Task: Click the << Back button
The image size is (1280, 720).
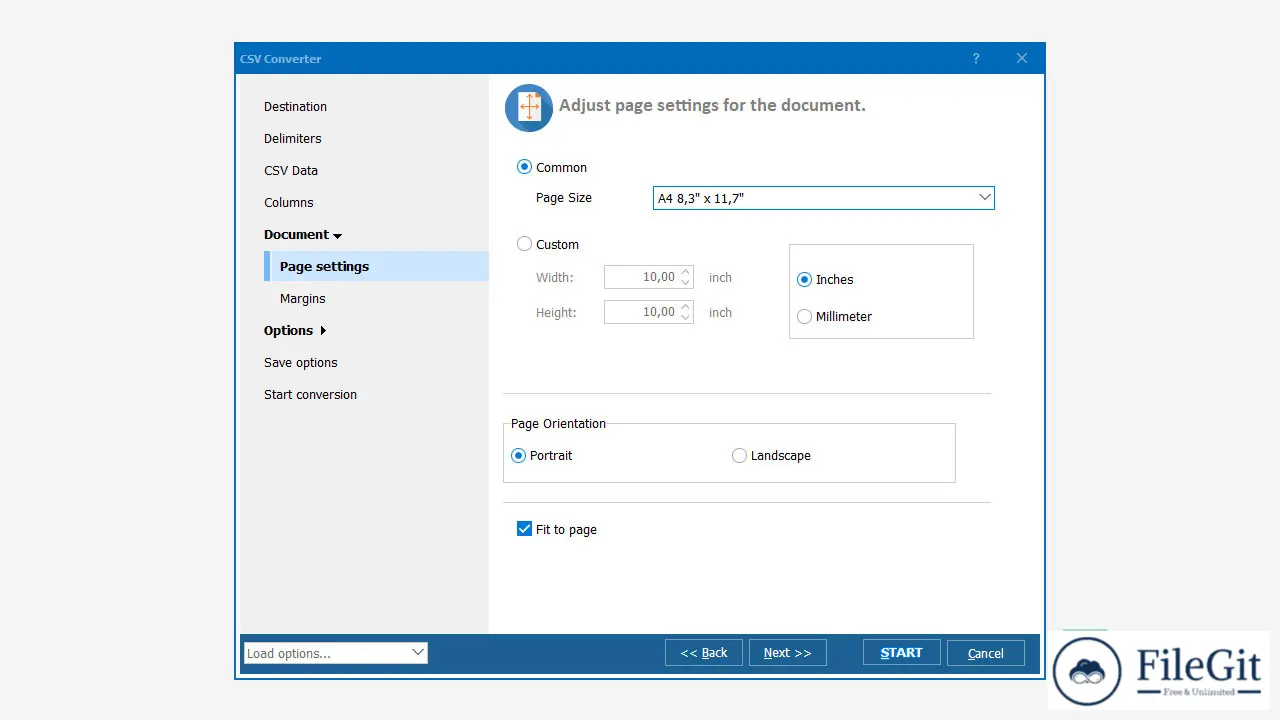Action: [x=704, y=653]
